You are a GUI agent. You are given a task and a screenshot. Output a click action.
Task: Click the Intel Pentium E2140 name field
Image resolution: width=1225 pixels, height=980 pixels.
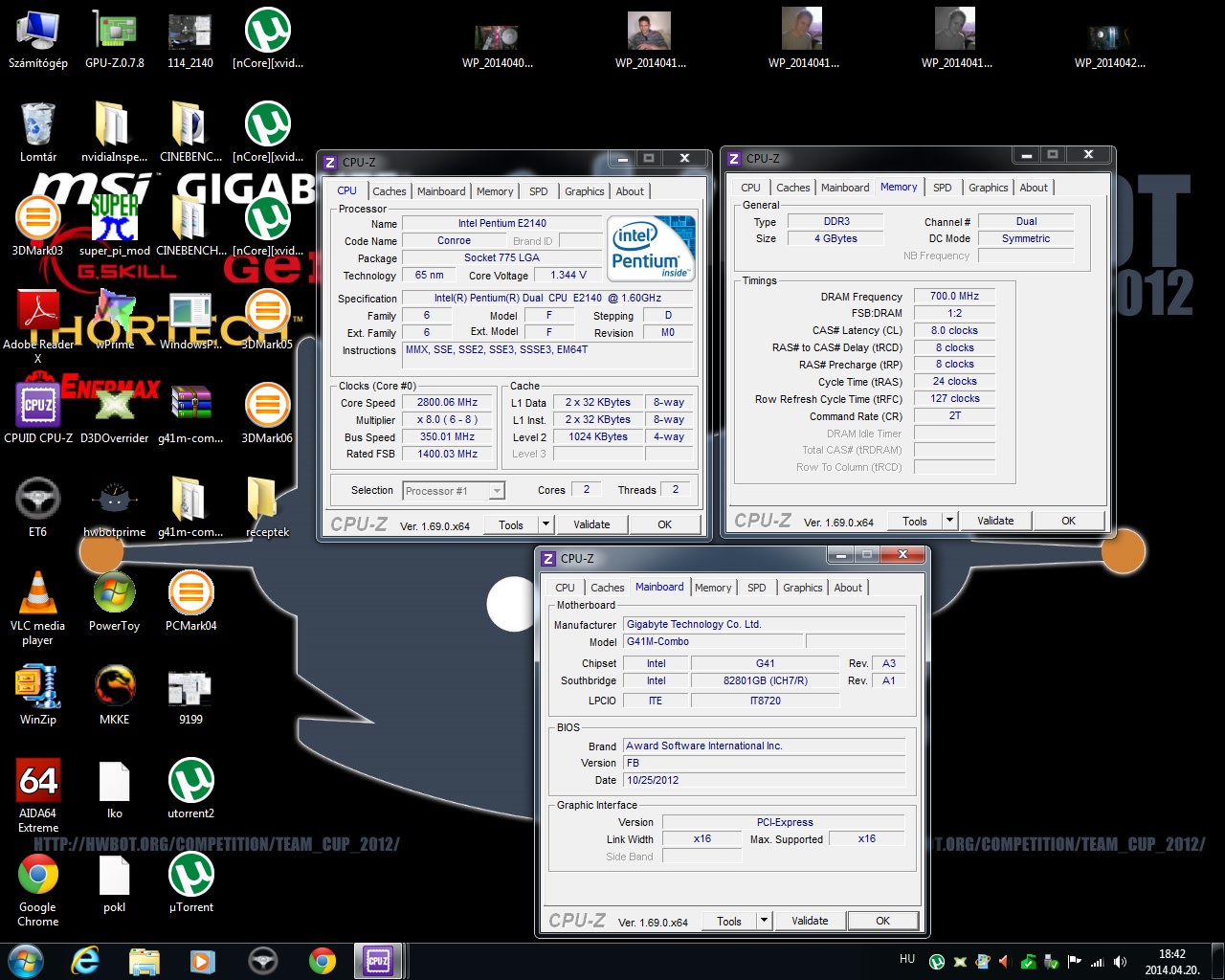(x=501, y=223)
